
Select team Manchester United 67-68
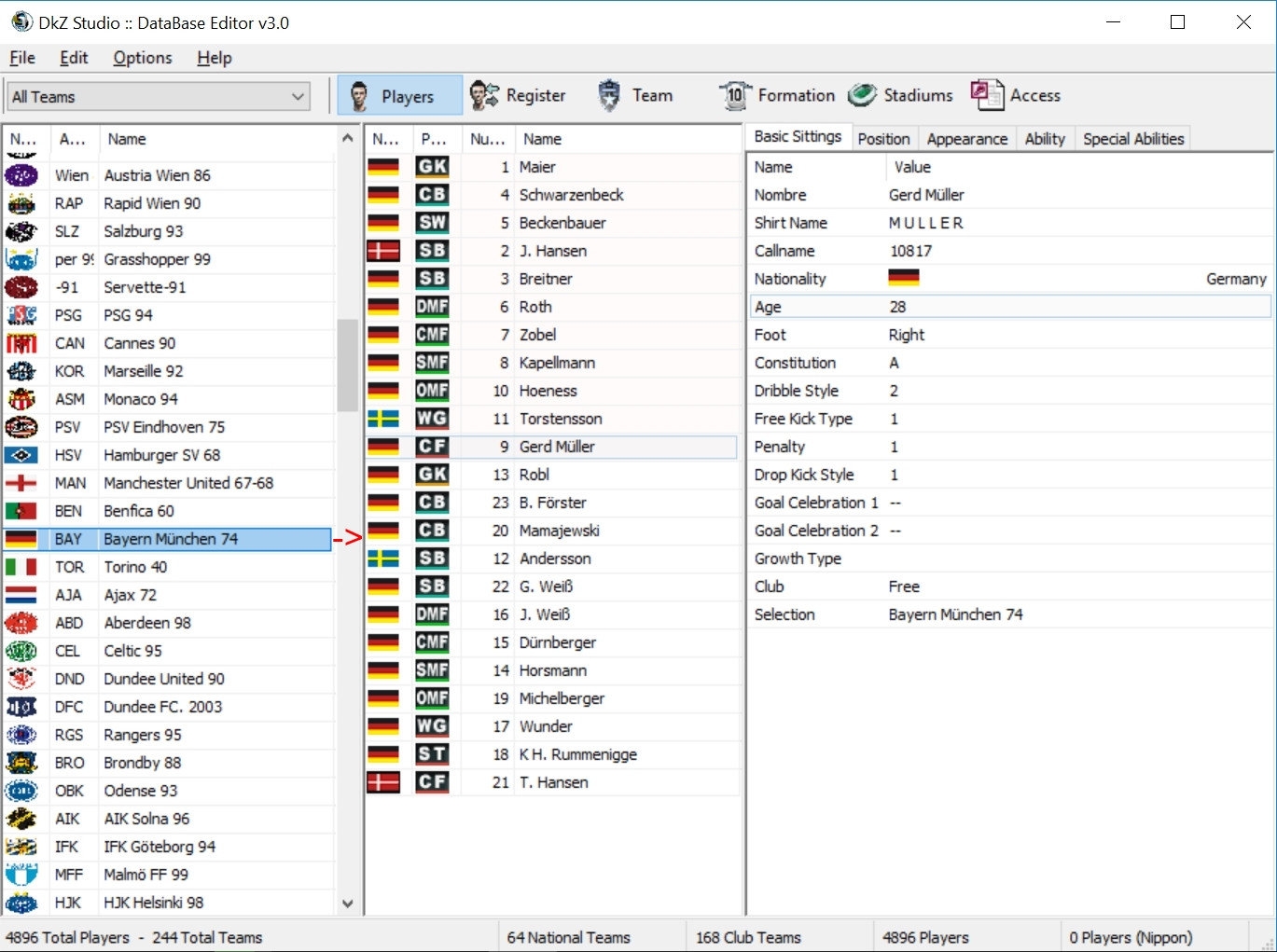(168, 483)
